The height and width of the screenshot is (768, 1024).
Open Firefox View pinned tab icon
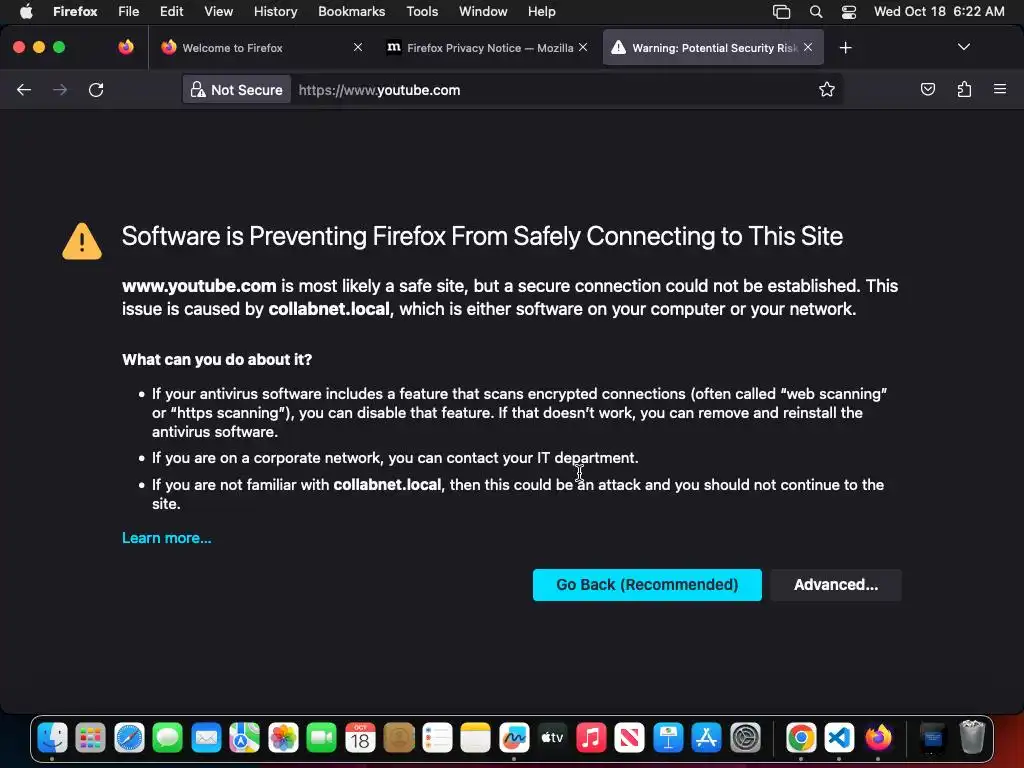[x=126, y=47]
